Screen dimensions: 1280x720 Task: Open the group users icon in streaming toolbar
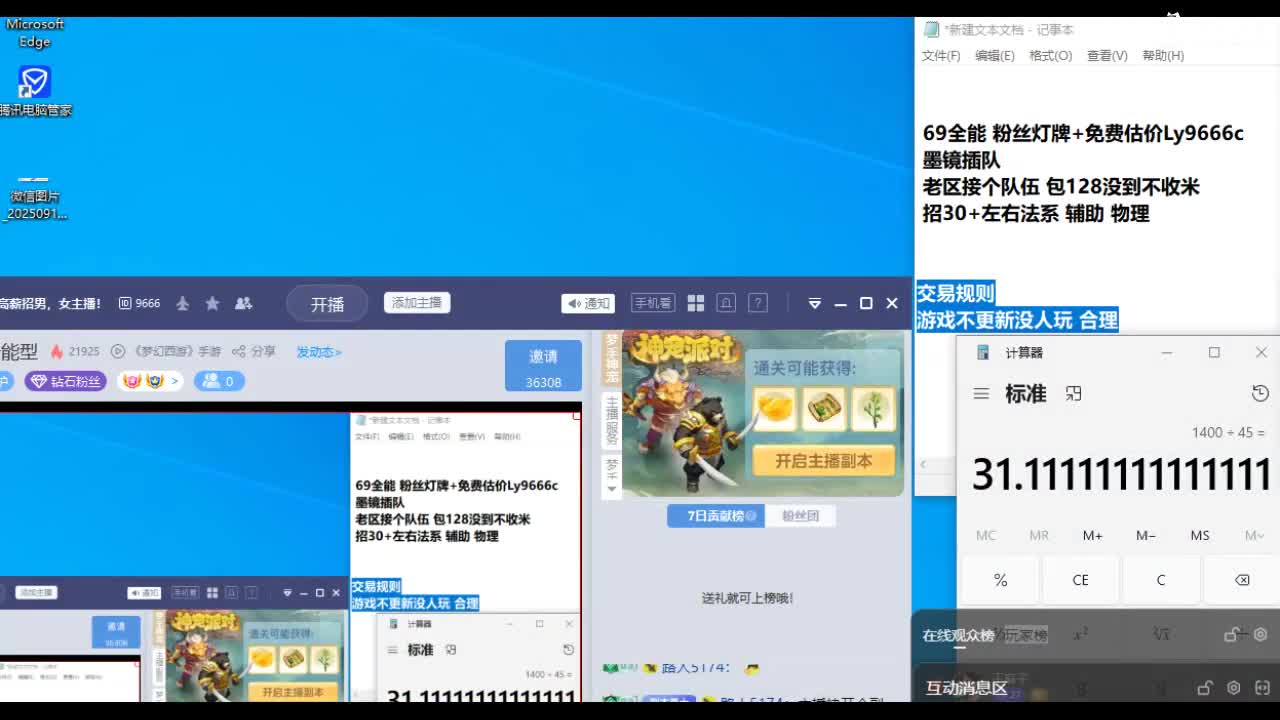point(243,303)
